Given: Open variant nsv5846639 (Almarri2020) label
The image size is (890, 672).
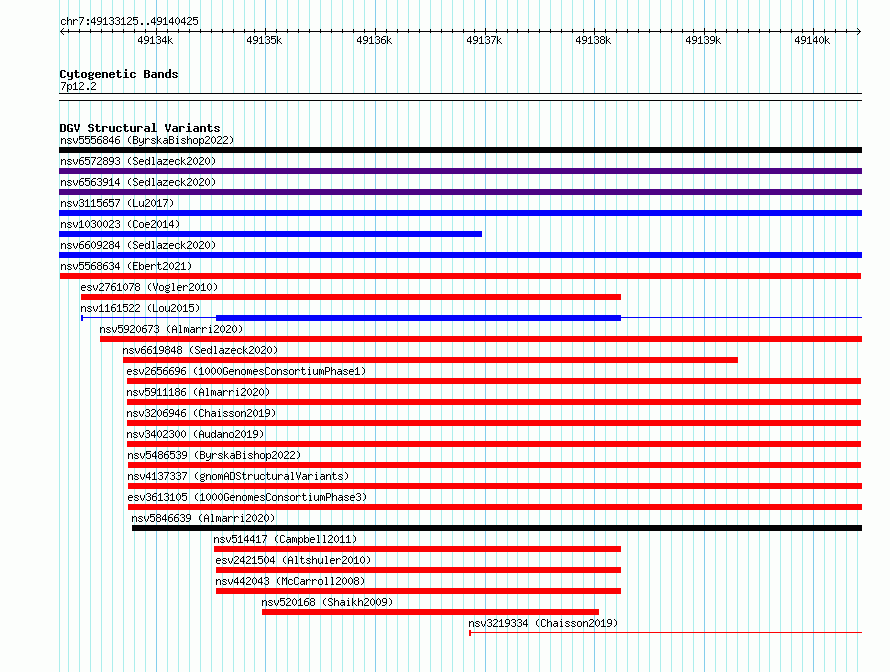Looking at the screenshot, I should pyautogui.click(x=203, y=518).
